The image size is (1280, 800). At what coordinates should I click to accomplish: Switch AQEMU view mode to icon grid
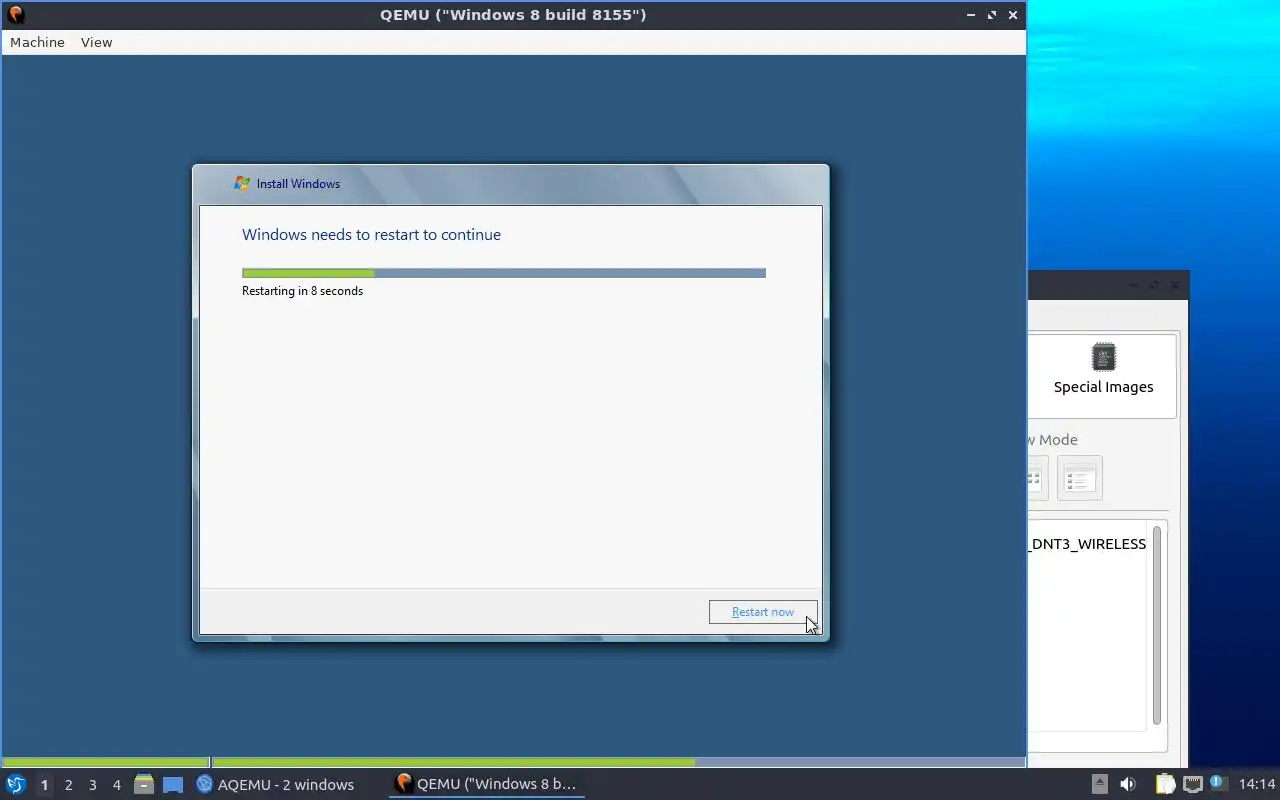click(x=1037, y=478)
